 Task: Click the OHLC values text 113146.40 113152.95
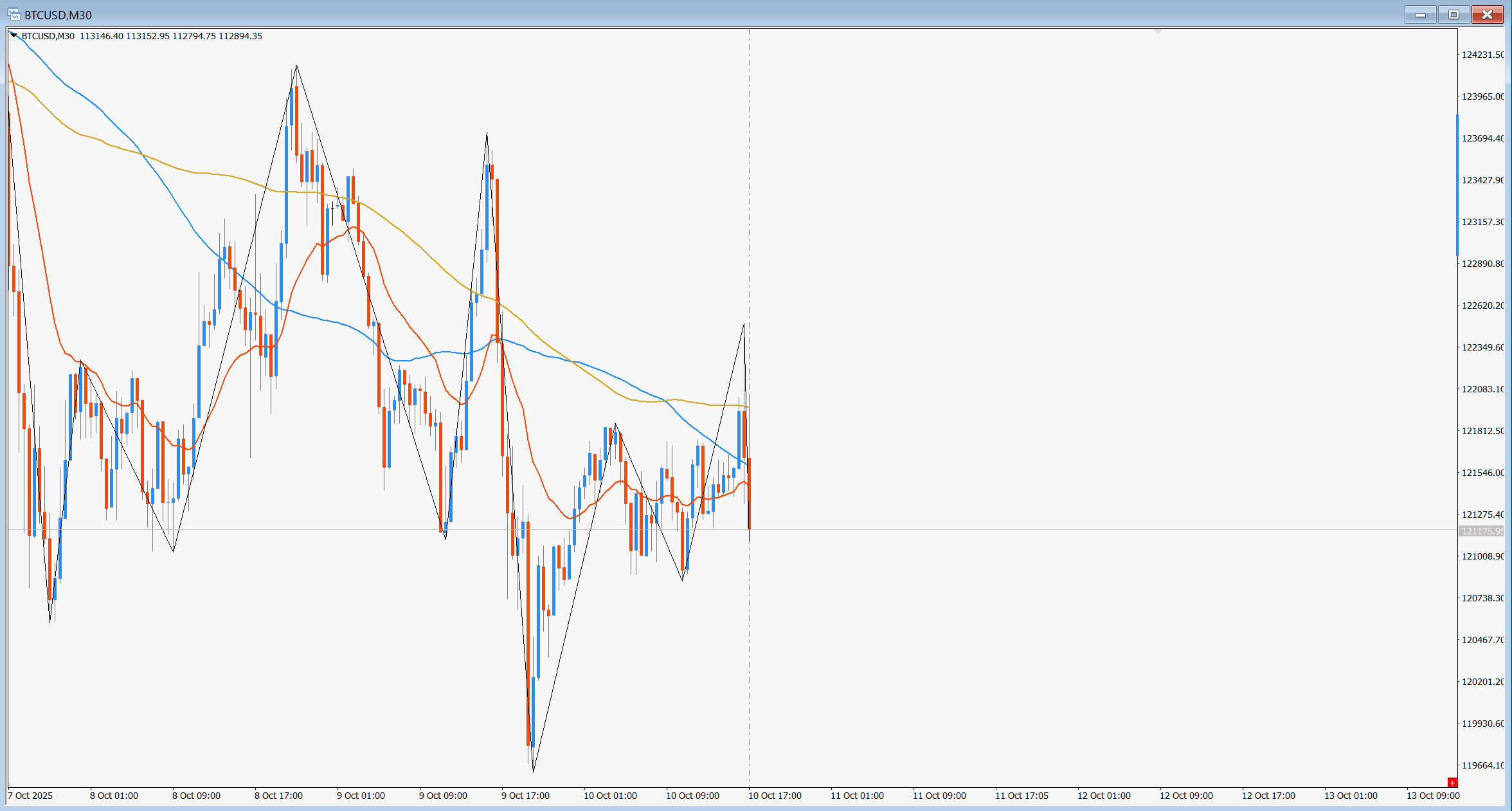coord(125,36)
